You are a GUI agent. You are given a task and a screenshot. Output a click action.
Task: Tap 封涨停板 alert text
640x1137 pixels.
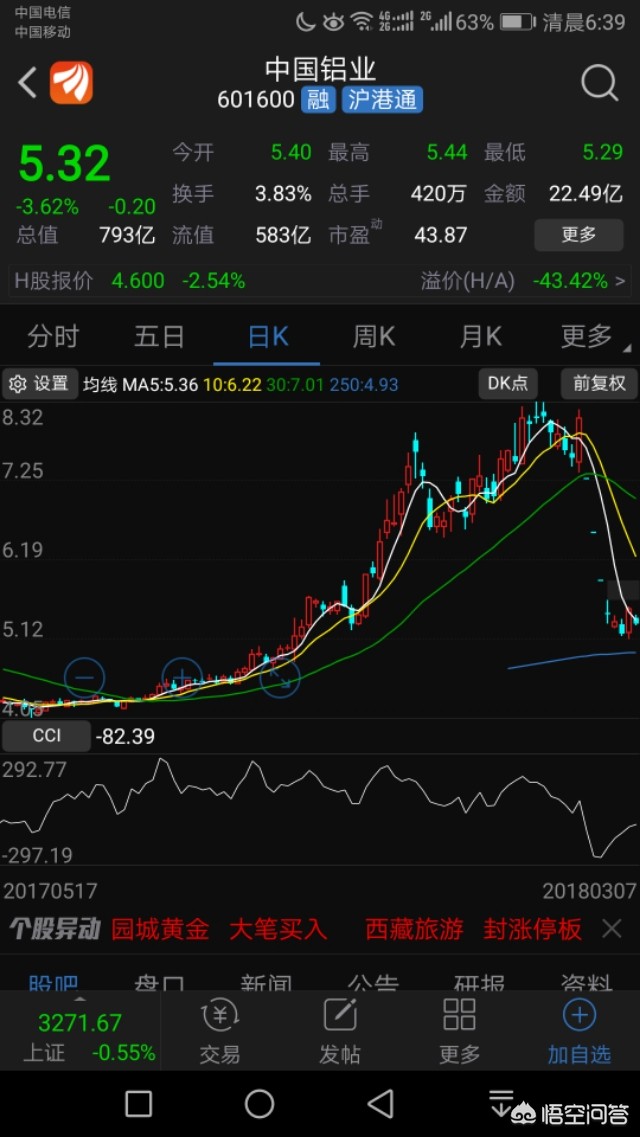[533, 929]
